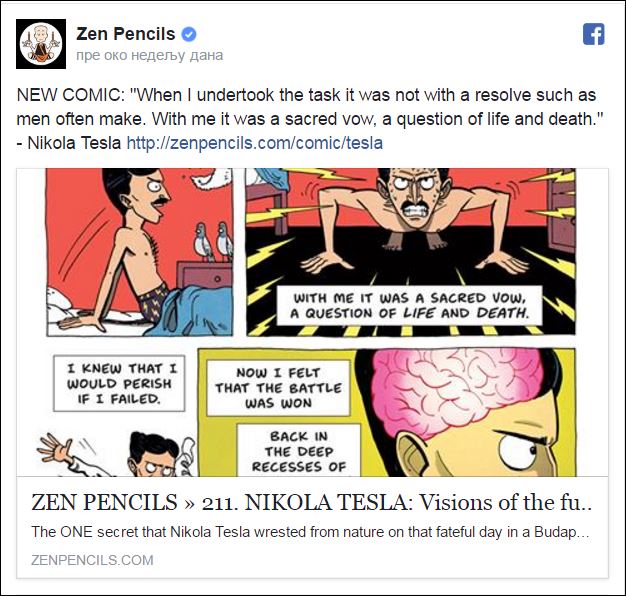Click the post timestamp under the page name

pyautogui.click(x=150, y=55)
